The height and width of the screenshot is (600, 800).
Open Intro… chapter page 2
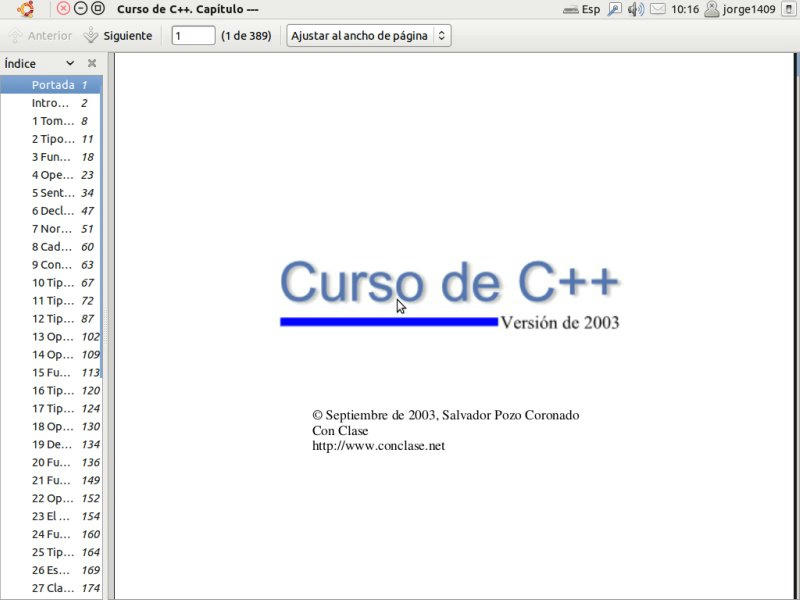(51, 103)
